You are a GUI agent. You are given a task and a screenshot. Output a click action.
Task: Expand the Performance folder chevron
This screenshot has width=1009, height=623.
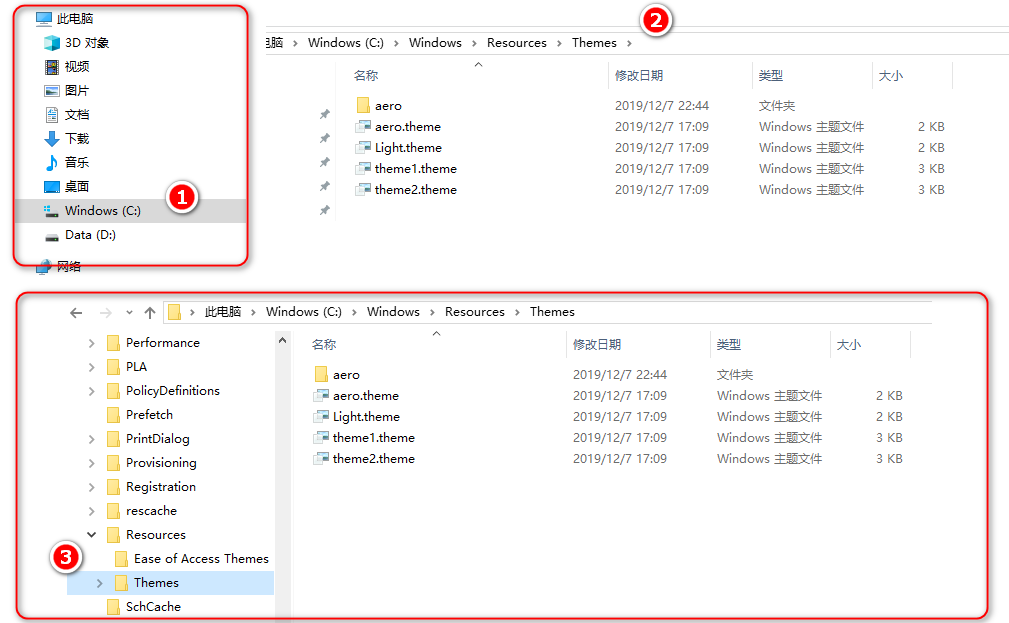(92, 343)
